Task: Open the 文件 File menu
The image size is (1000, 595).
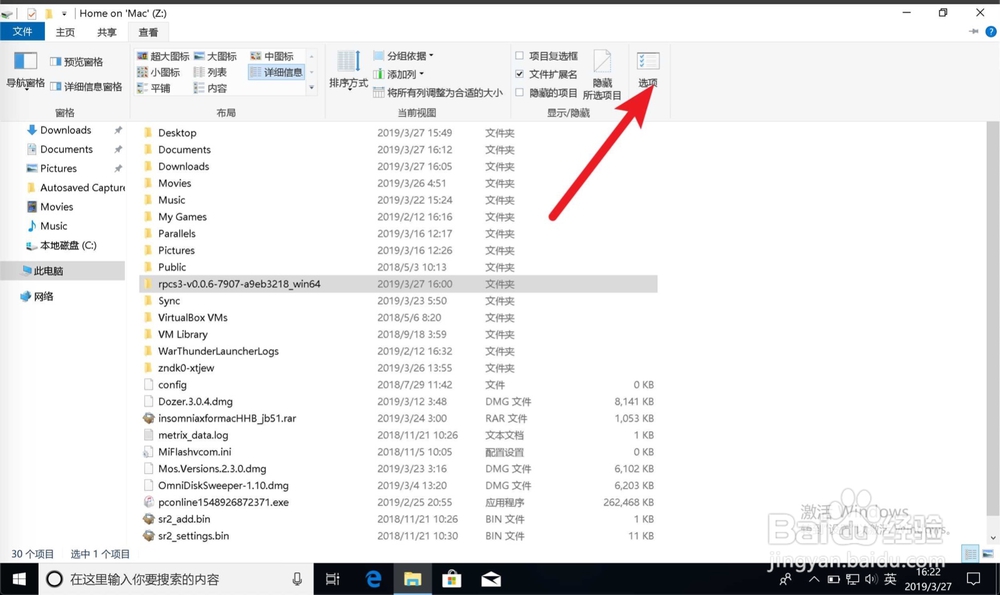Action: [x=23, y=31]
